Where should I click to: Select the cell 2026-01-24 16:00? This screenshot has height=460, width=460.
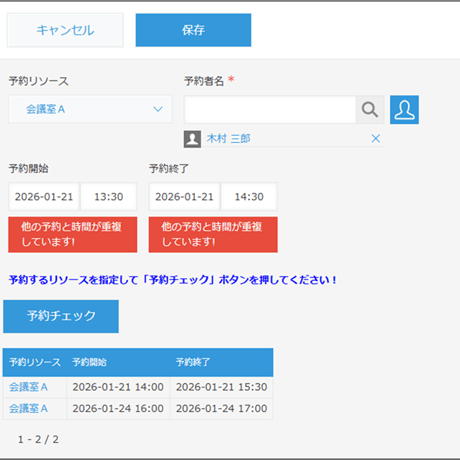(x=118, y=408)
